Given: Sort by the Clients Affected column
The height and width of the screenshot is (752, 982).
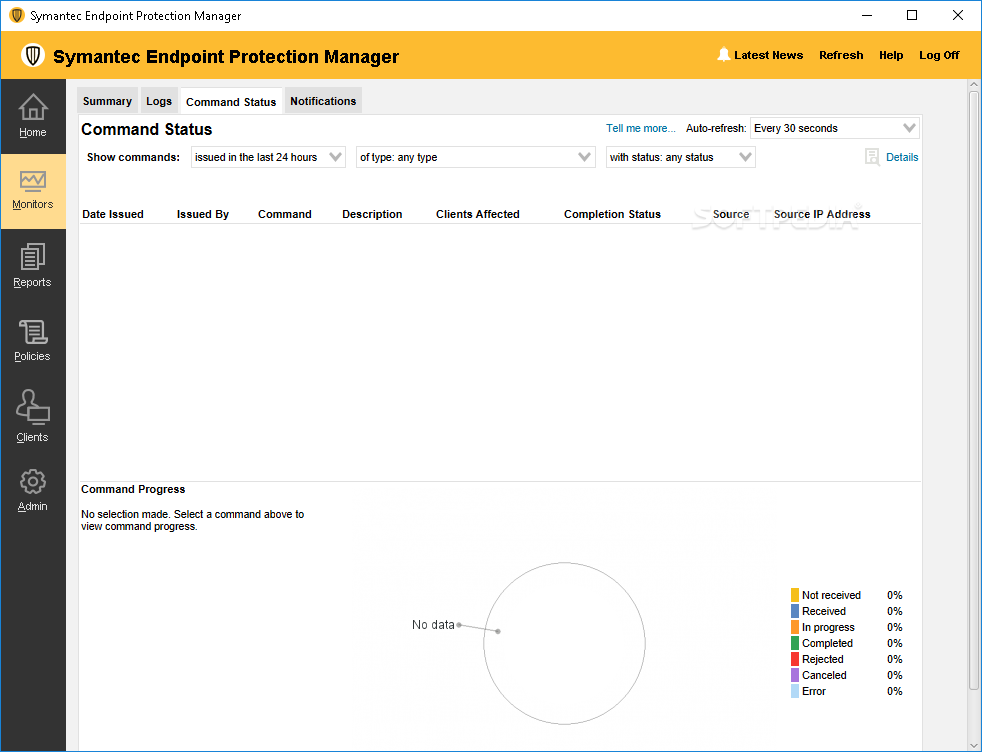Looking at the screenshot, I should (x=478, y=214).
